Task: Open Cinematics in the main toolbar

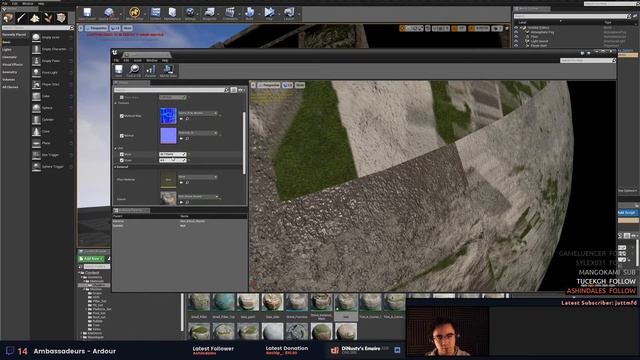Action: click(230, 13)
